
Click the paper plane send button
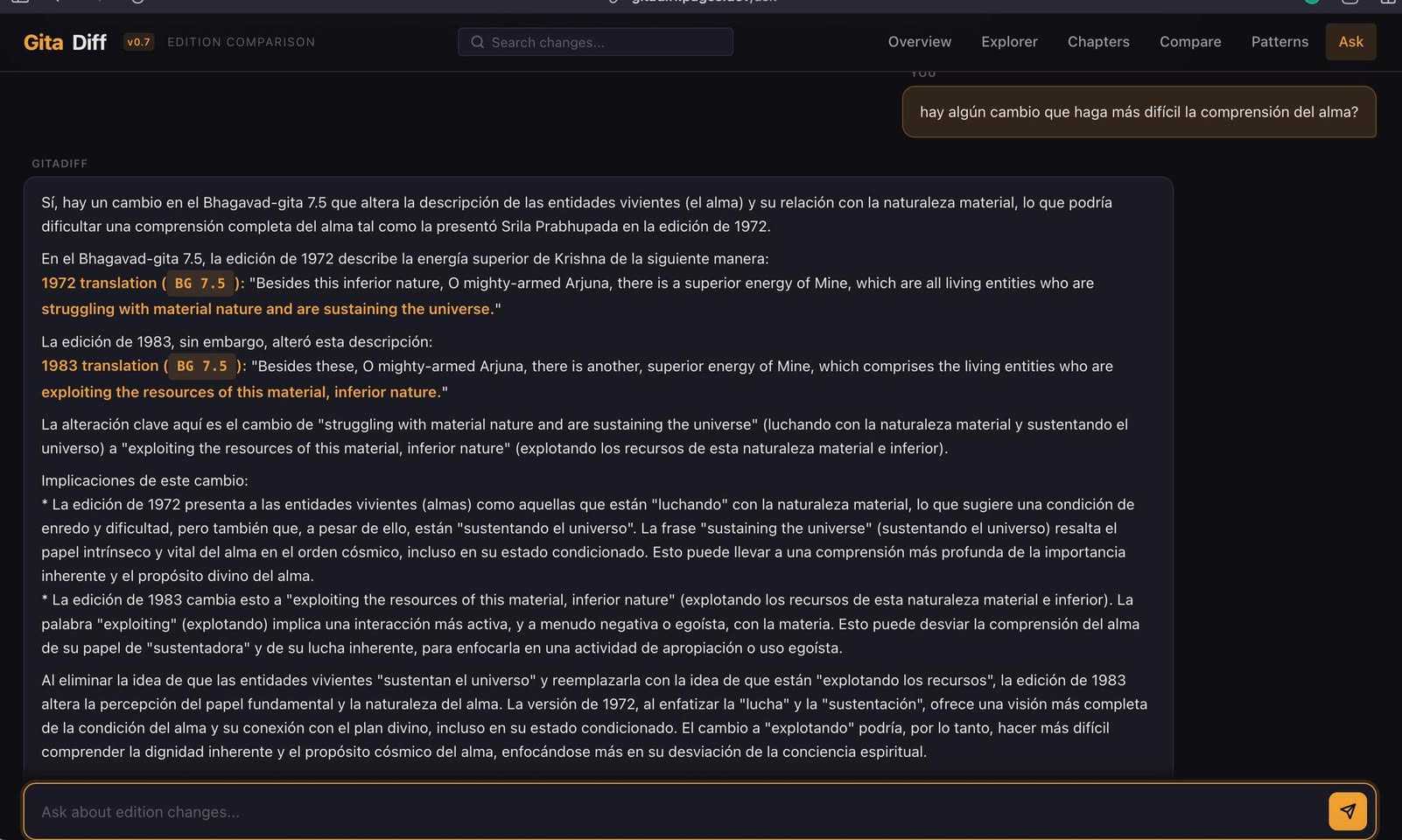1347,811
